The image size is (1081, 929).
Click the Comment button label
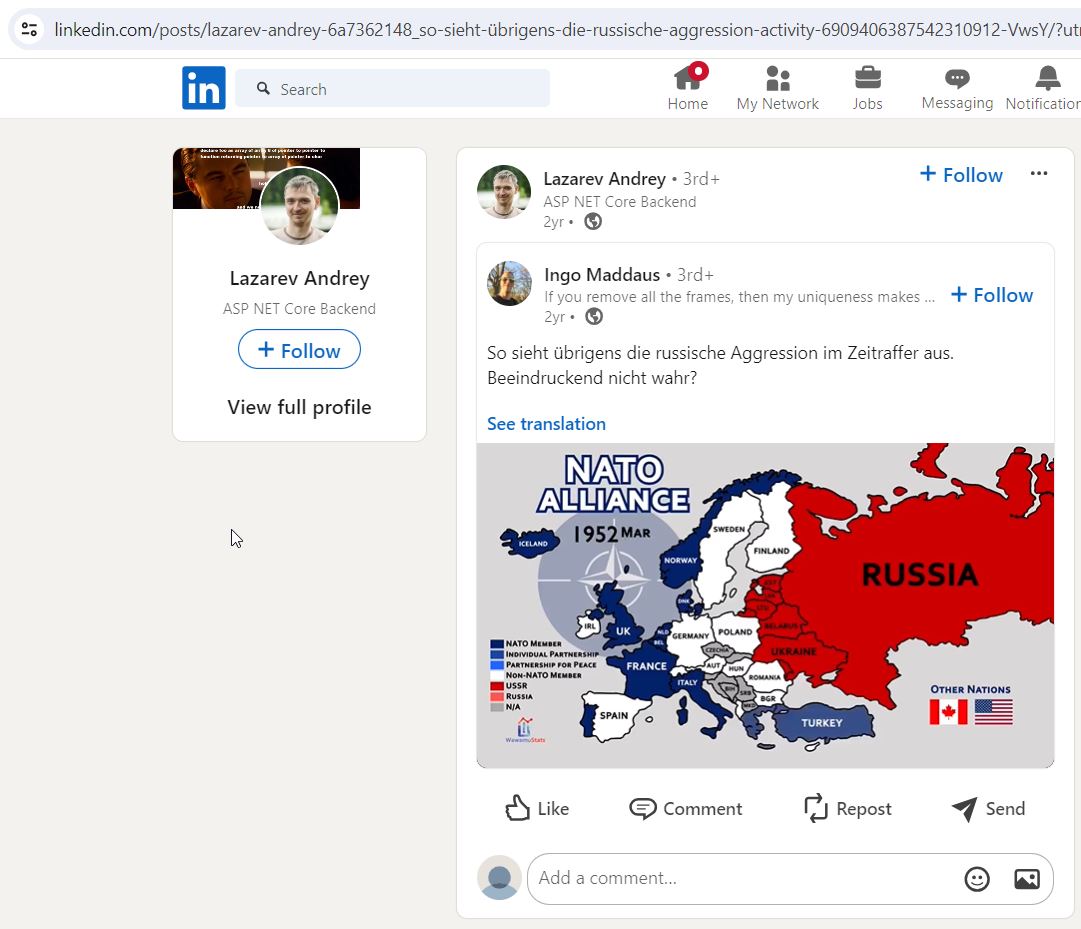(703, 809)
